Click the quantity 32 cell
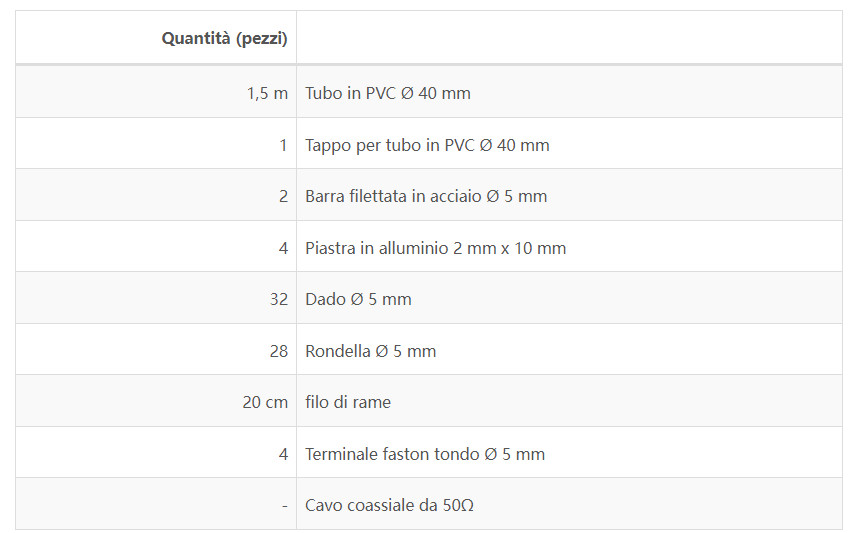 (156, 298)
